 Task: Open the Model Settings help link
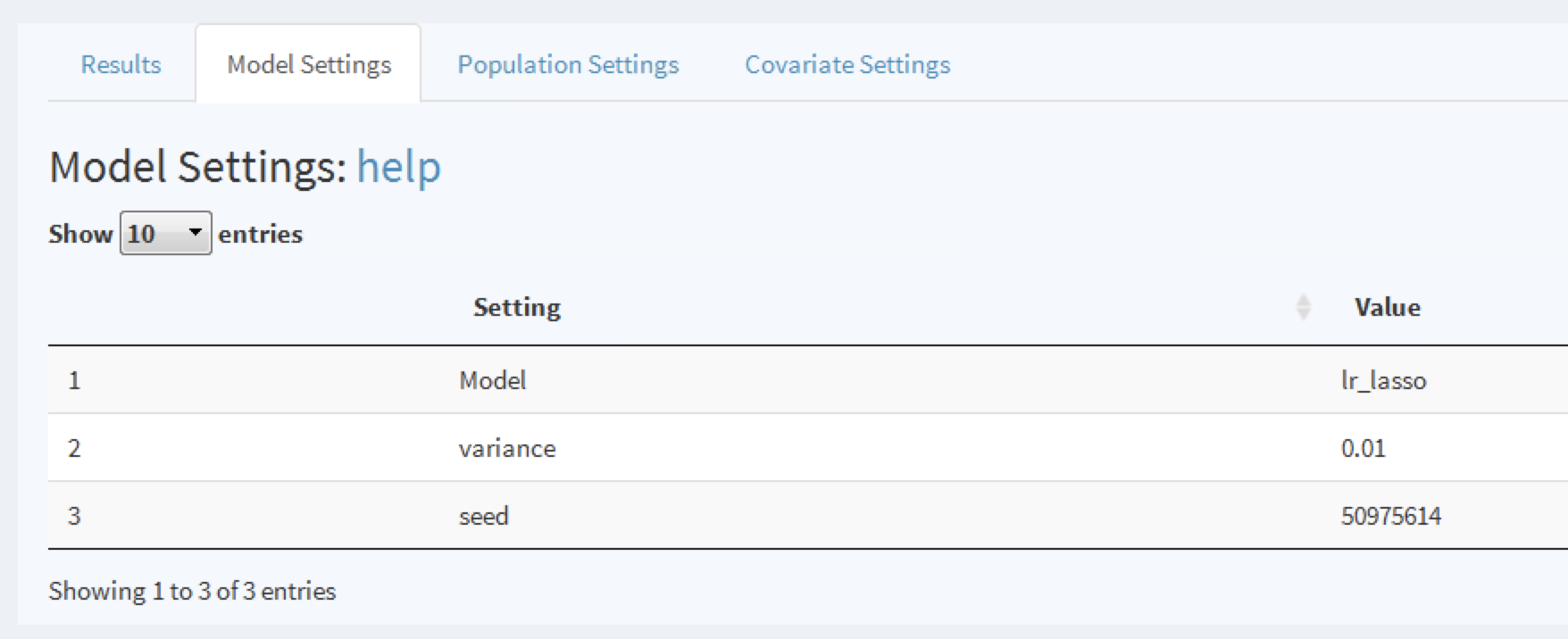(x=398, y=167)
